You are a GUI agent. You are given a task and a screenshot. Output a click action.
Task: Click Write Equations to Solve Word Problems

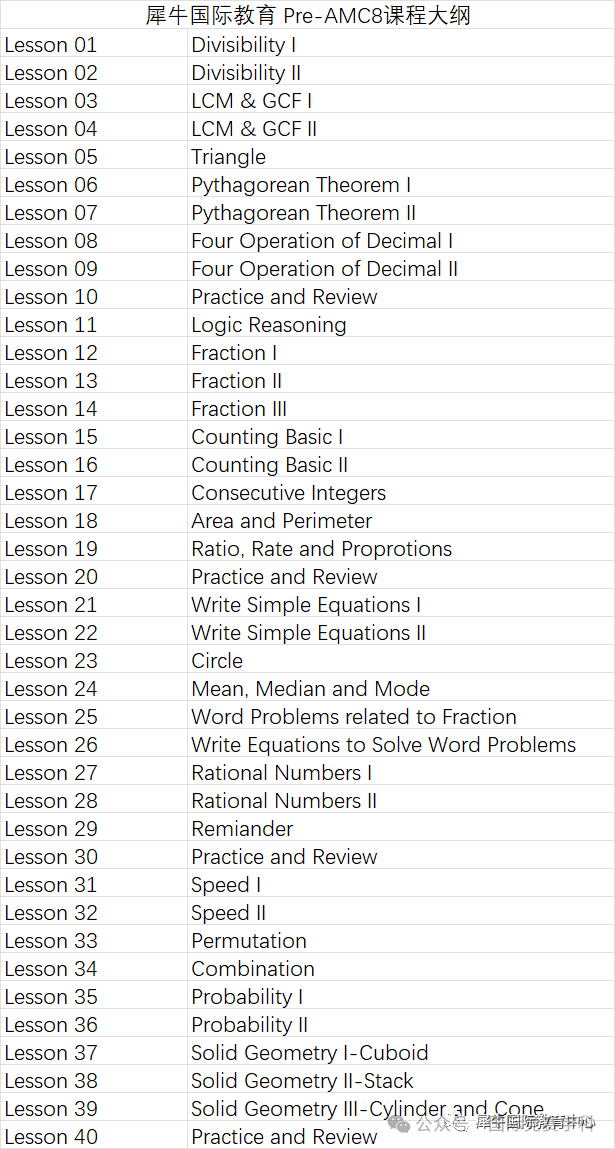click(400, 745)
